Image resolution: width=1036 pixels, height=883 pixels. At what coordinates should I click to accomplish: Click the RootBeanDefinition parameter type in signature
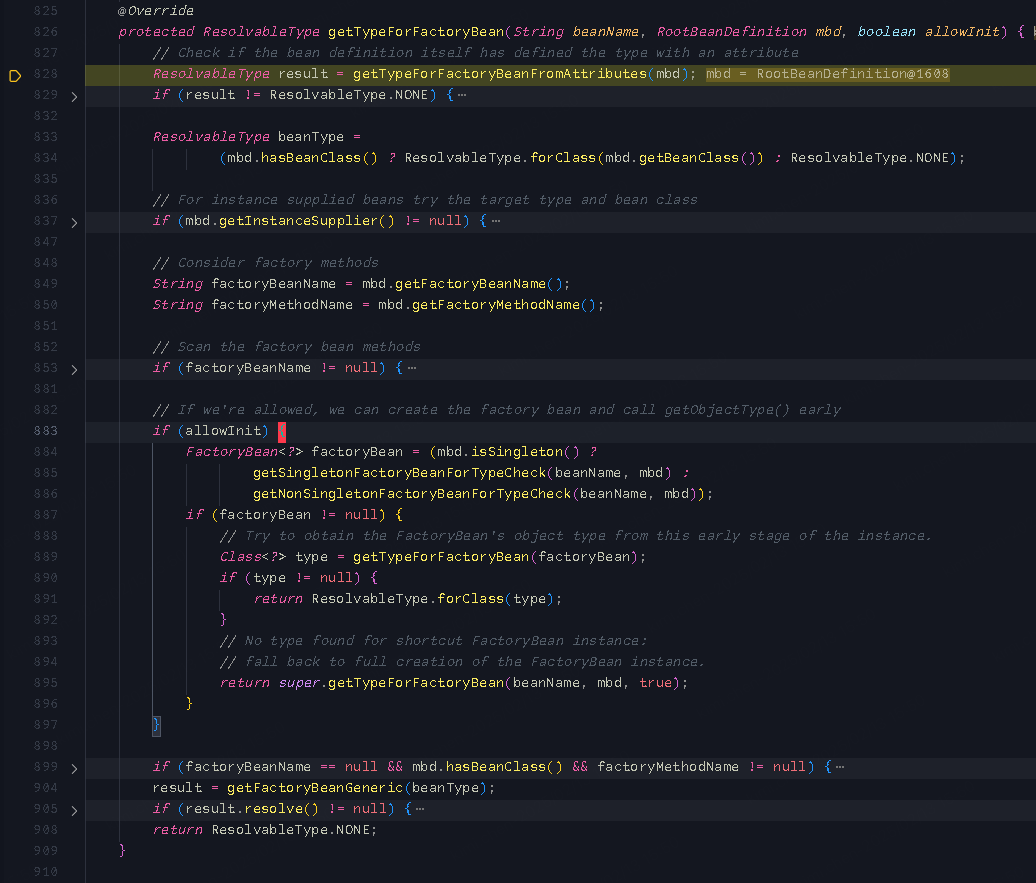coord(731,32)
